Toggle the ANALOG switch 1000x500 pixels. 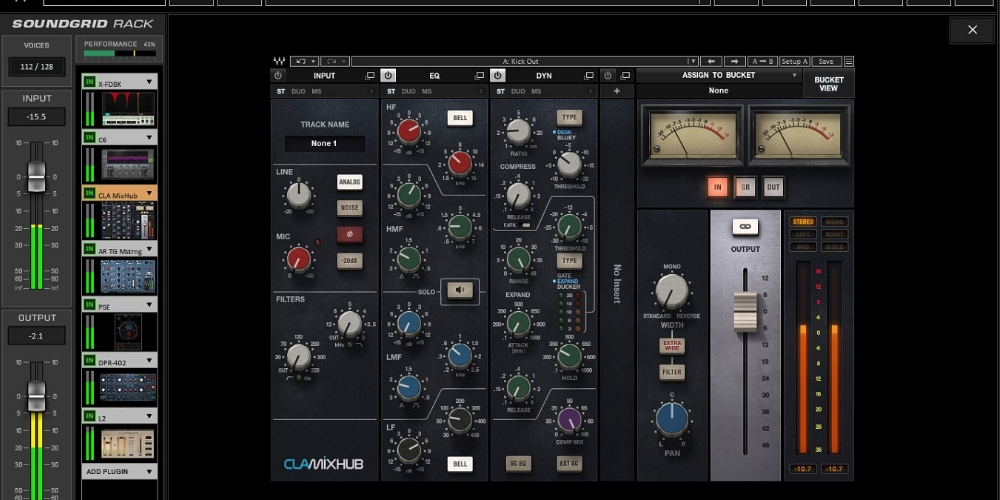tap(349, 182)
